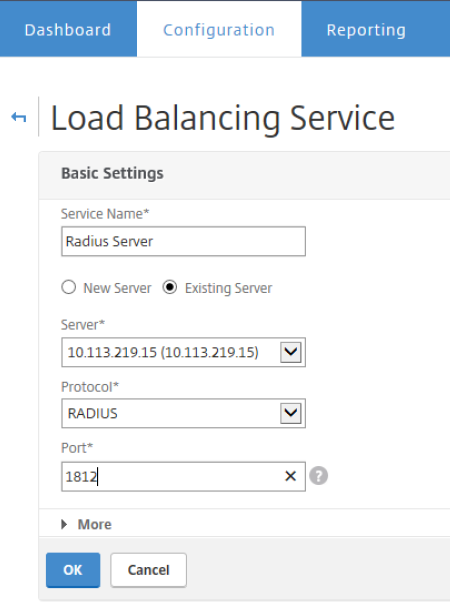Clear the Port field with X icon
450x607 pixels.
point(290,476)
